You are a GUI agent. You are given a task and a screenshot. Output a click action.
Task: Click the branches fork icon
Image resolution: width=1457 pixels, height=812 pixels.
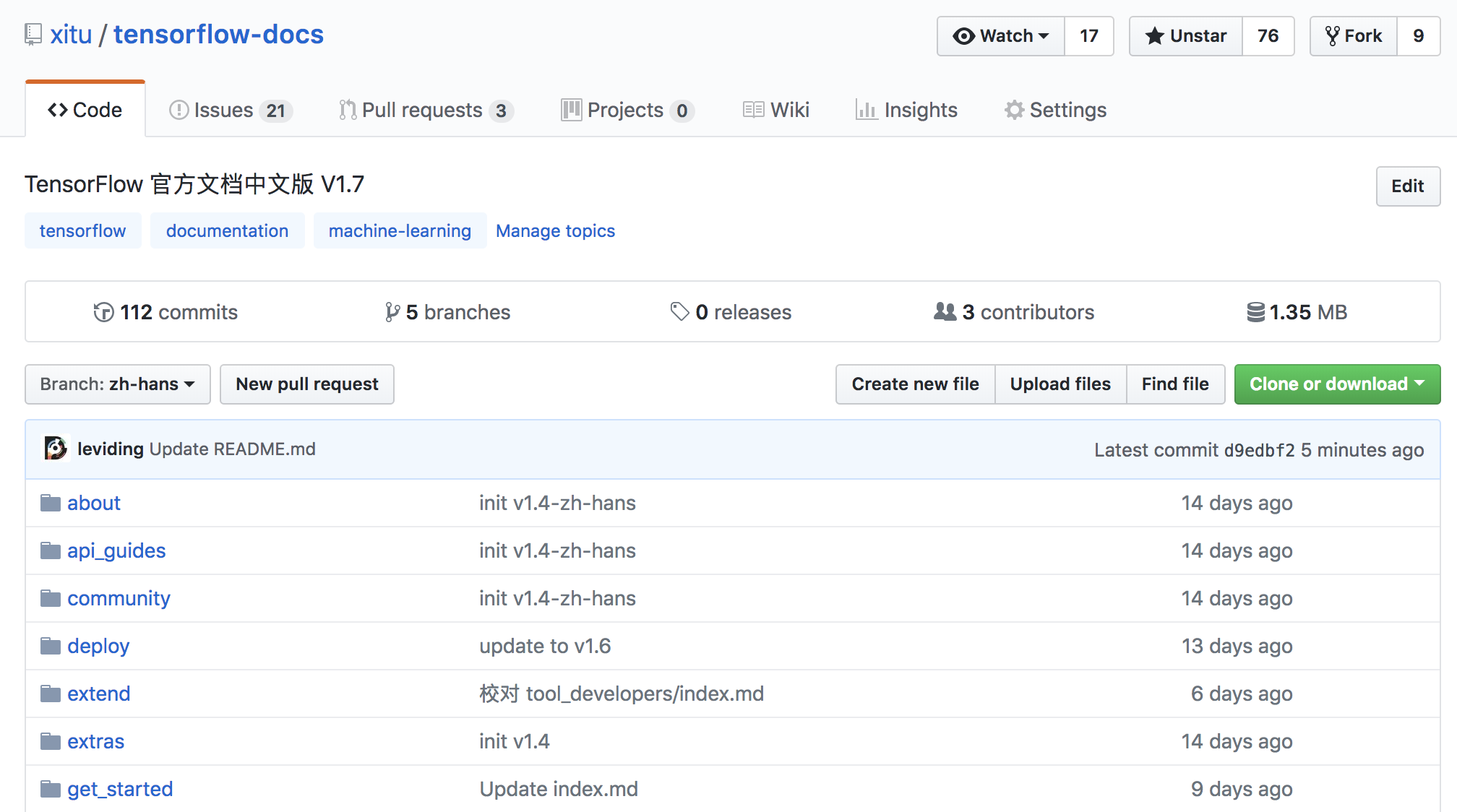[x=392, y=312]
